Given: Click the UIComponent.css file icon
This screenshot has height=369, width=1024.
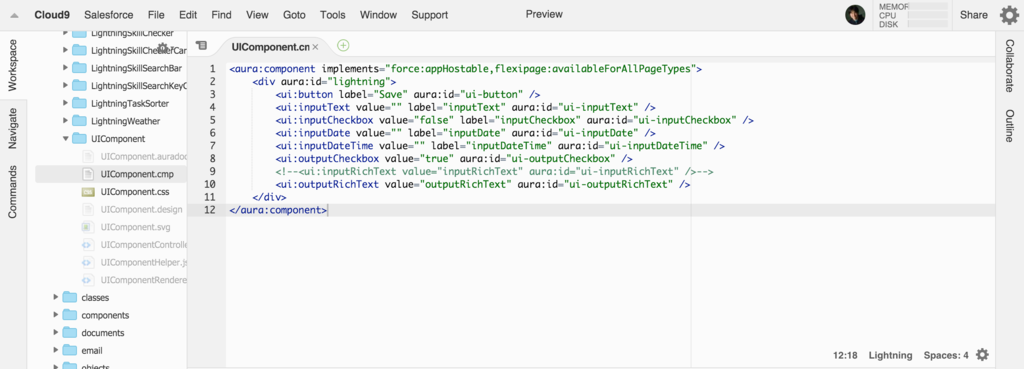Looking at the screenshot, I should pos(88,192).
